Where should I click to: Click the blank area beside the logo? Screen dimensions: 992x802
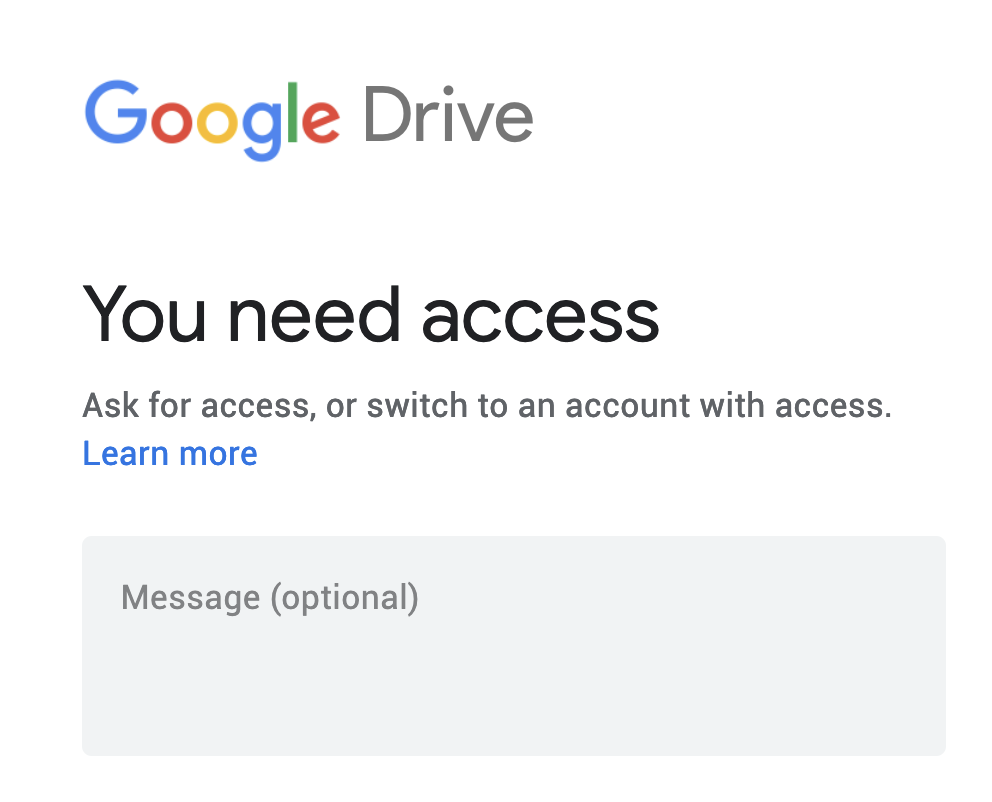click(750, 115)
